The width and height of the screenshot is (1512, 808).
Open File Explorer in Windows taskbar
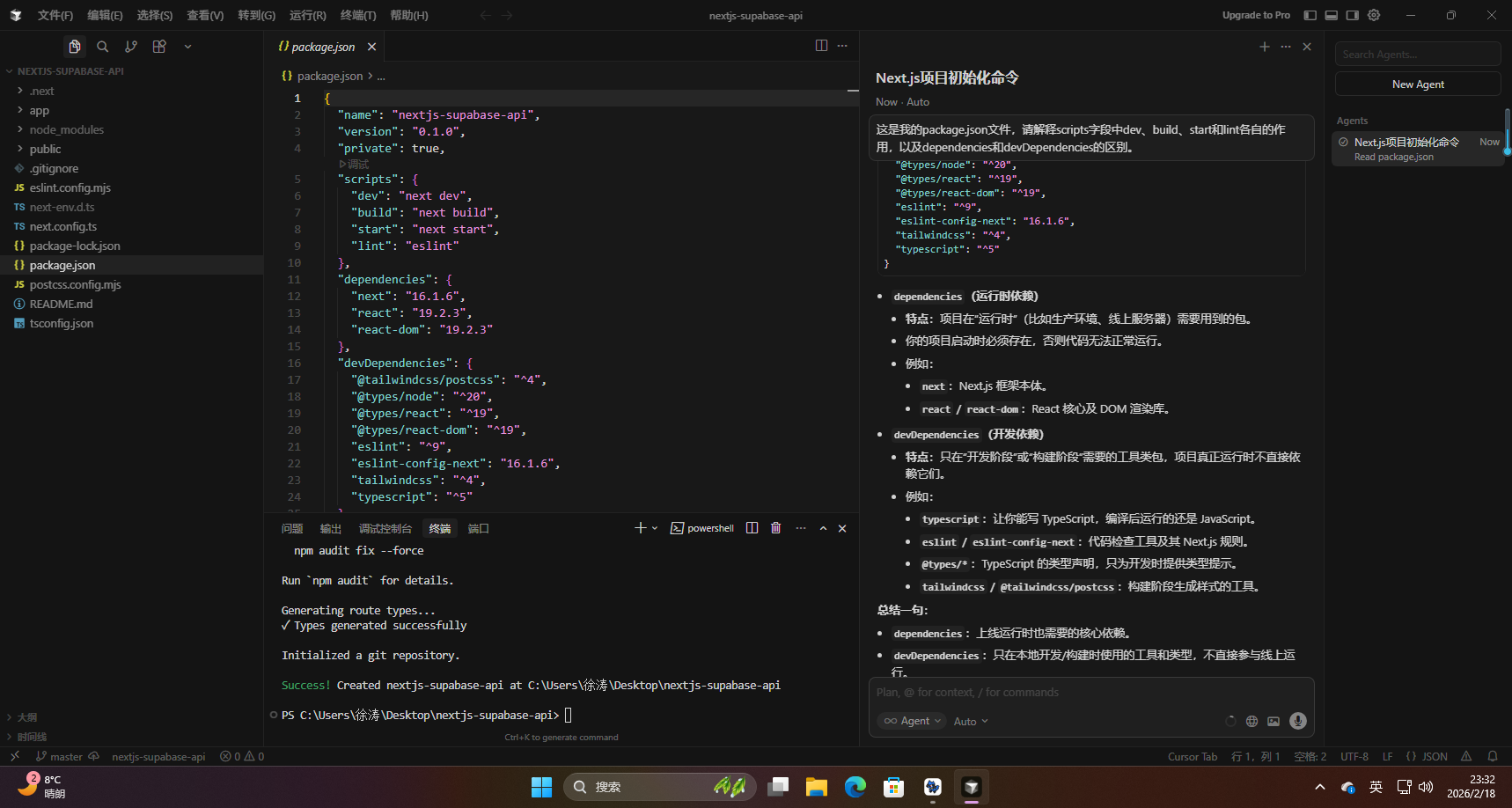[817, 787]
